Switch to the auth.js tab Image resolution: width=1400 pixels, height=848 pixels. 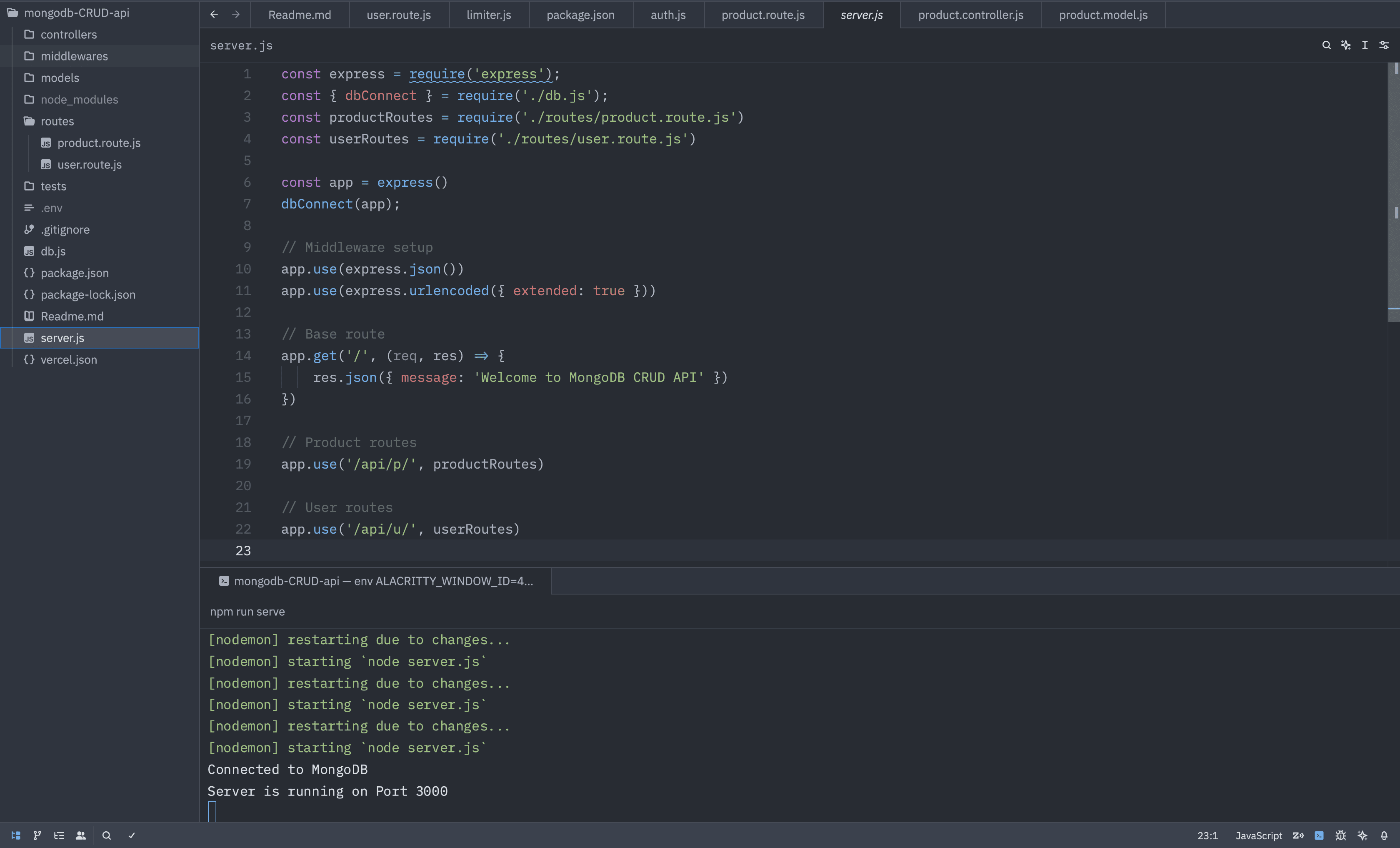(668, 15)
